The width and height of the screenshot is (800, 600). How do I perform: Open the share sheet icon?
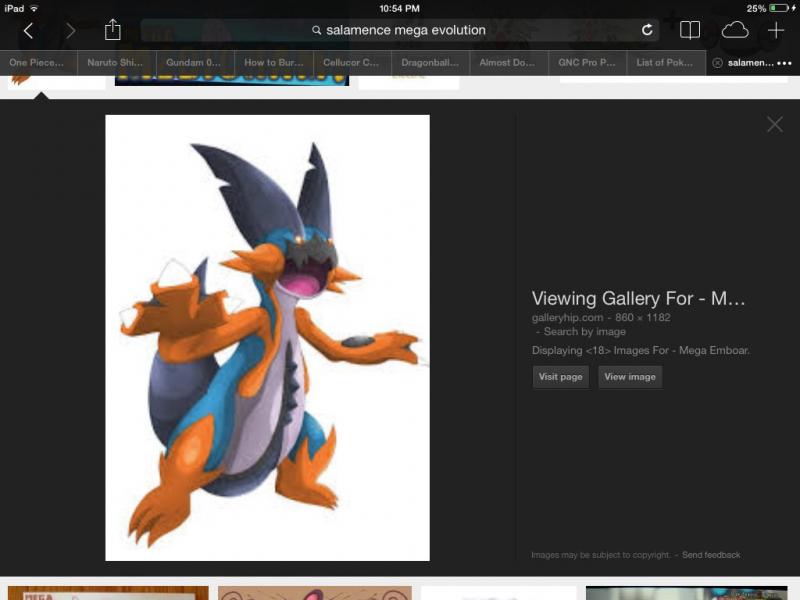112,30
